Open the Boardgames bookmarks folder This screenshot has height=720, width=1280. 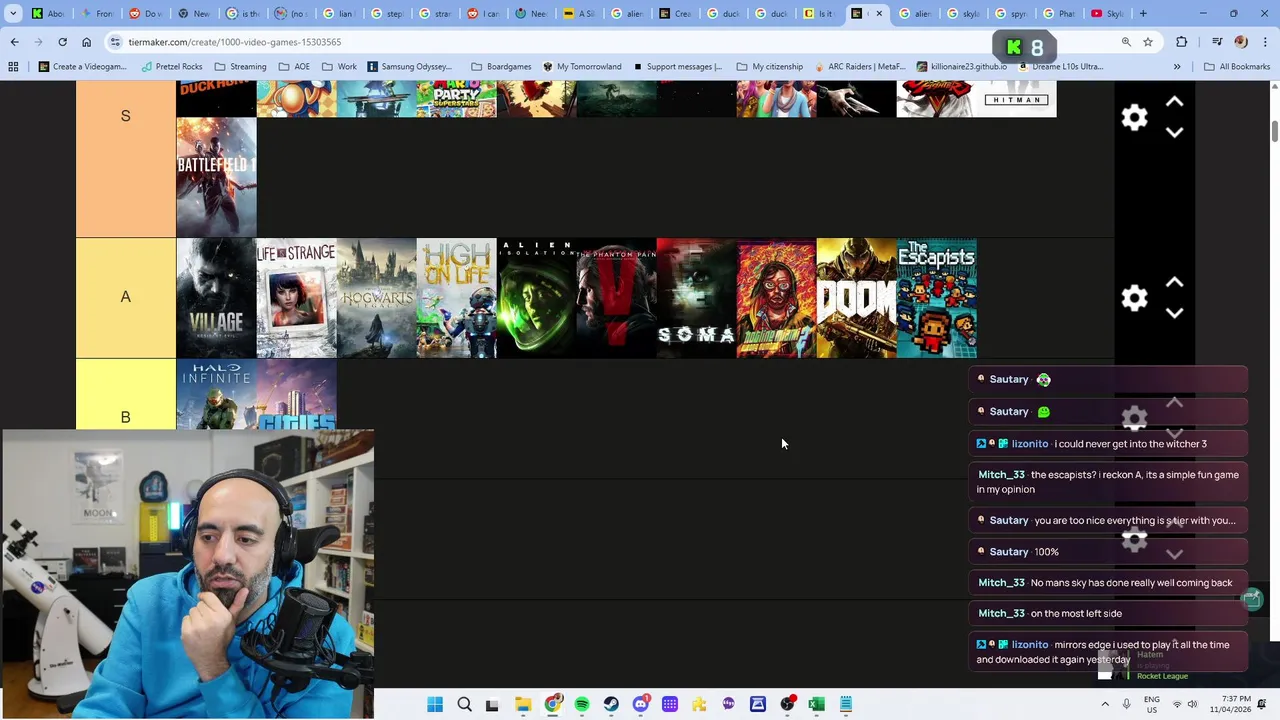click(x=501, y=67)
